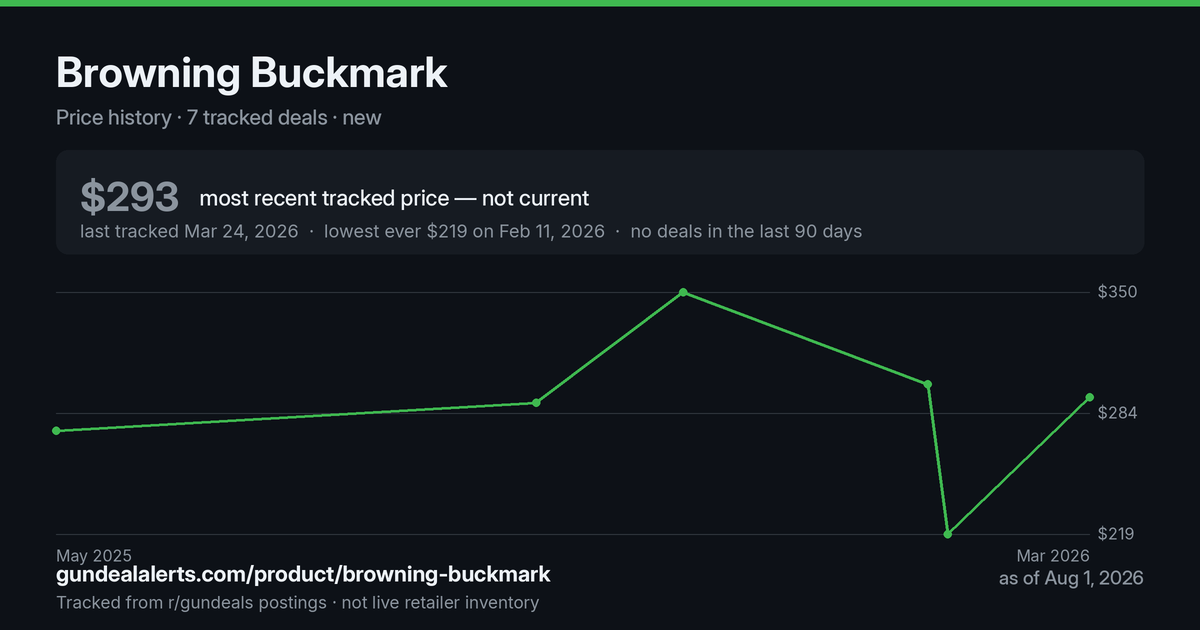Screen dimensions: 1200x630
Task: Click the Browning Buckmark title
Action: click(x=252, y=74)
